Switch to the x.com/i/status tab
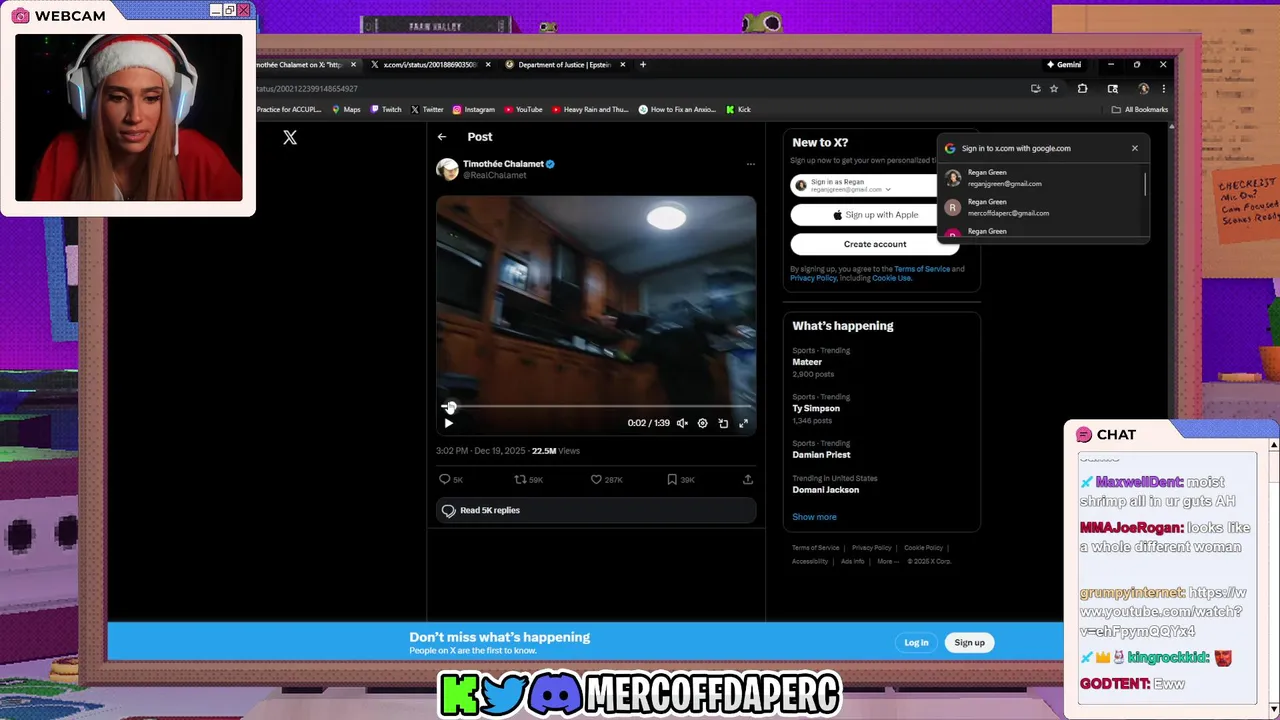Image resolution: width=1280 pixels, height=720 pixels. click(x=430, y=65)
